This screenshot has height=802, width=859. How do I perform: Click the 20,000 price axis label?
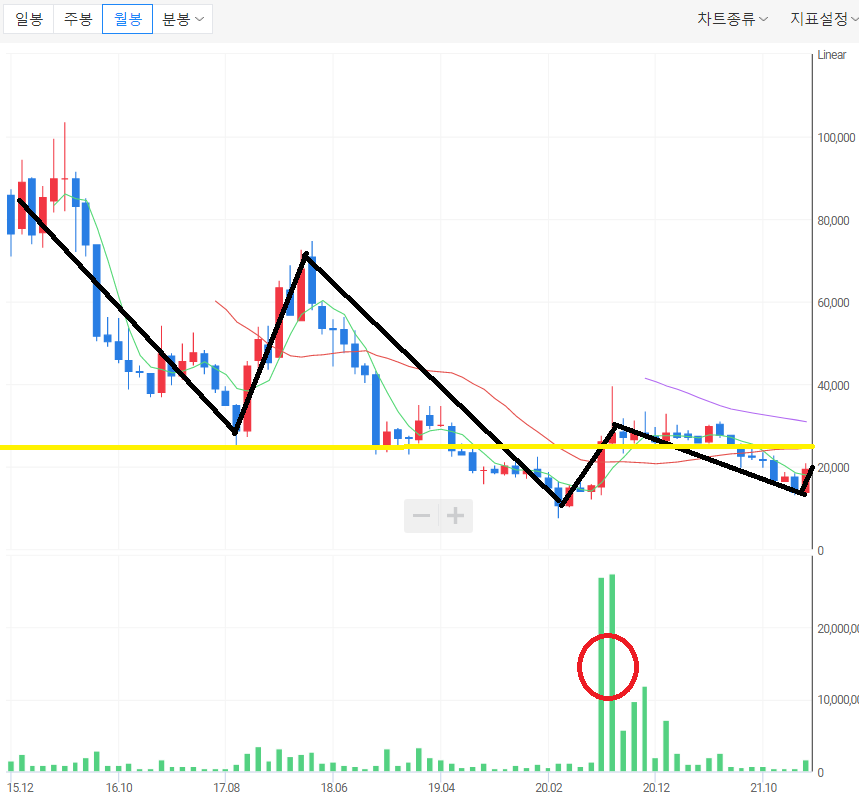[x=833, y=468]
